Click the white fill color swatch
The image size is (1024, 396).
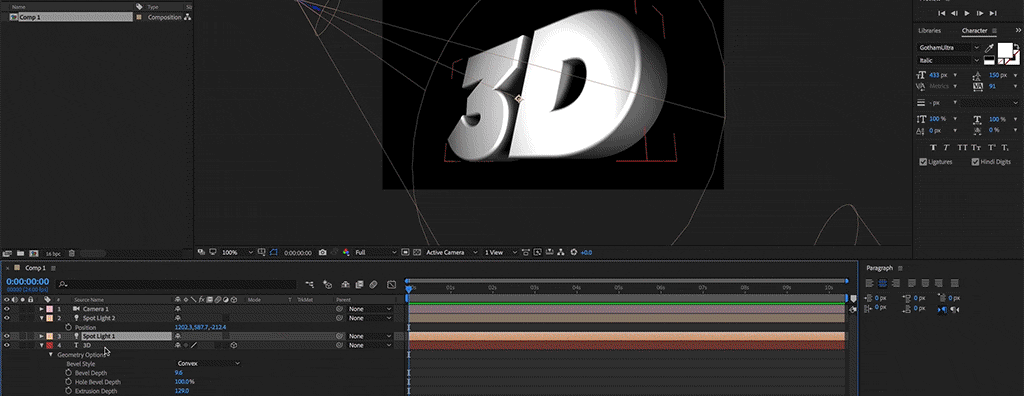pyautogui.click(x=1004, y=50)
